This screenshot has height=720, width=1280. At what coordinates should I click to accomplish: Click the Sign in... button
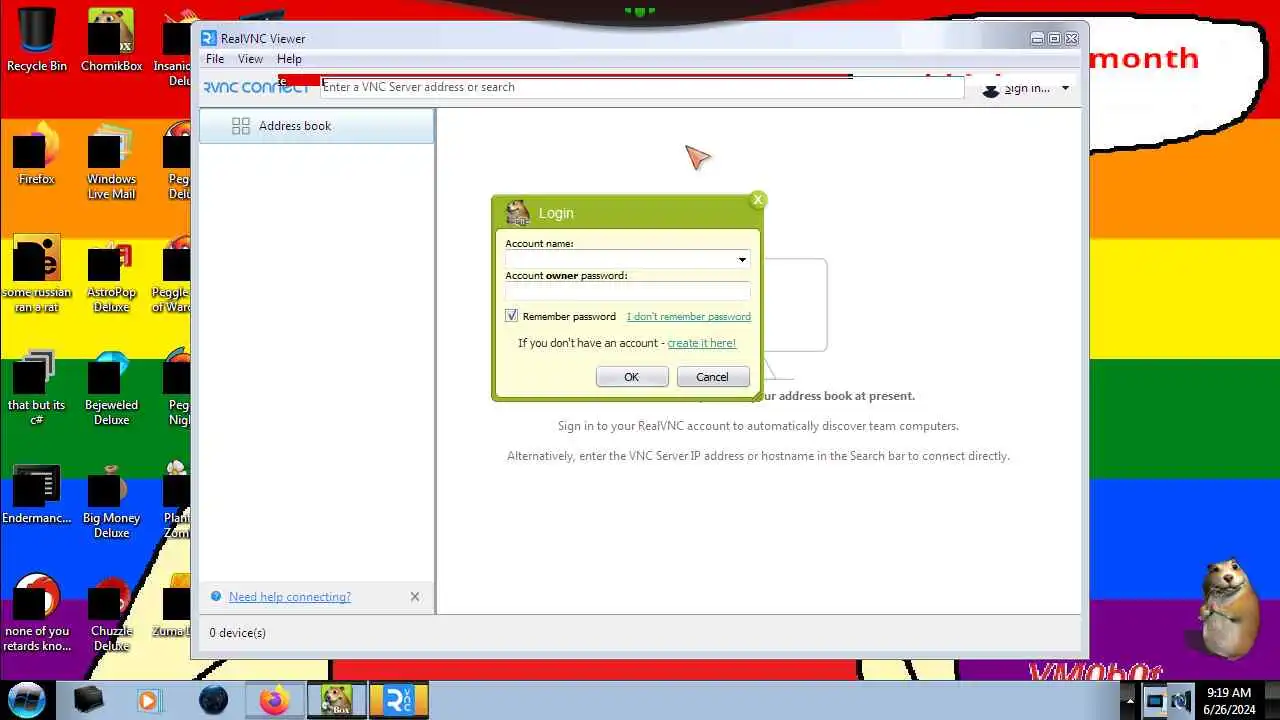click(1026, 88)
